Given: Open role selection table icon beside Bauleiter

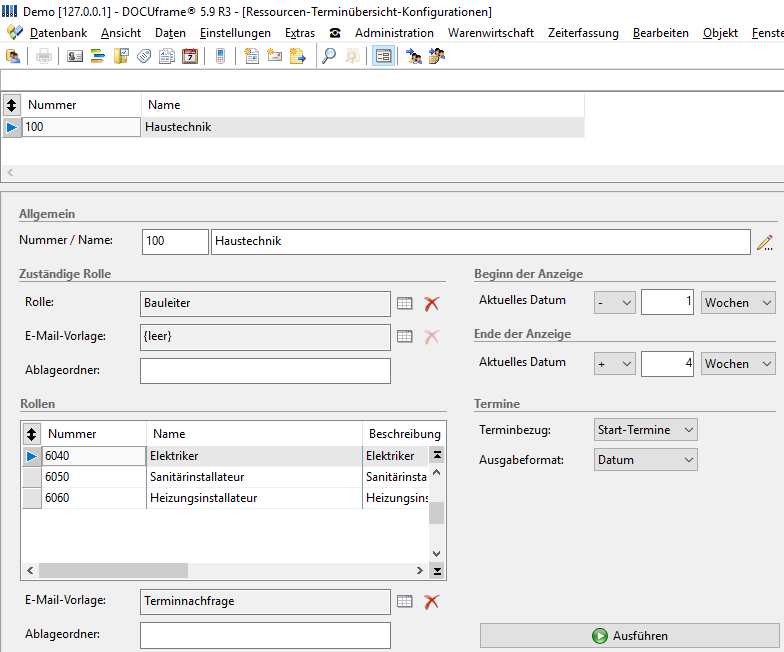Looking at the screenshot, I should click(x=404, y=304).
